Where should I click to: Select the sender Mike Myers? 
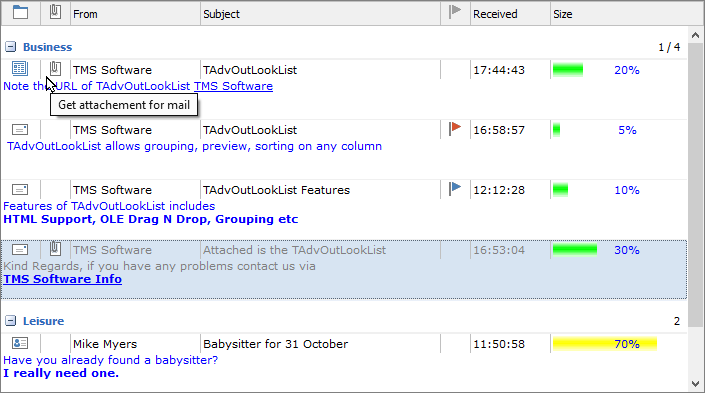105,344
